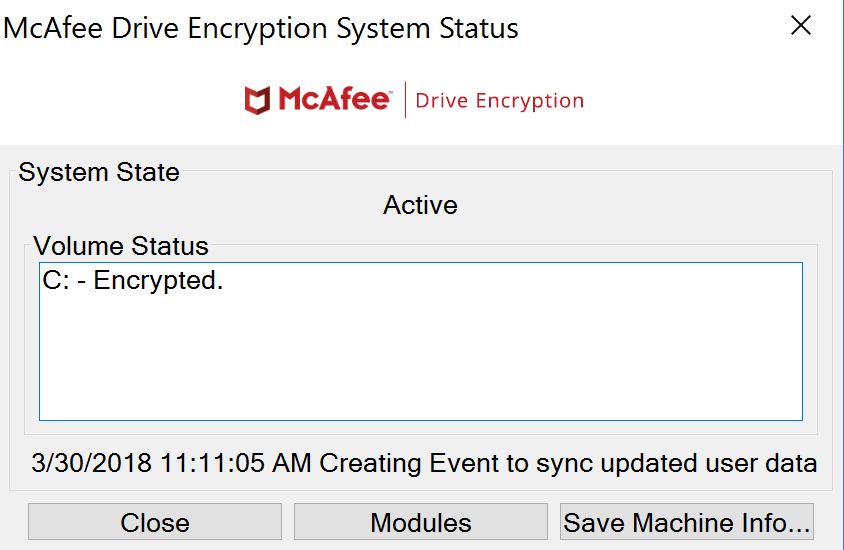This screenshot has height=550, width=844.
Task: Click the 3/30/2018 11:11:05 AM timestamp
Action: coord(172,463)
